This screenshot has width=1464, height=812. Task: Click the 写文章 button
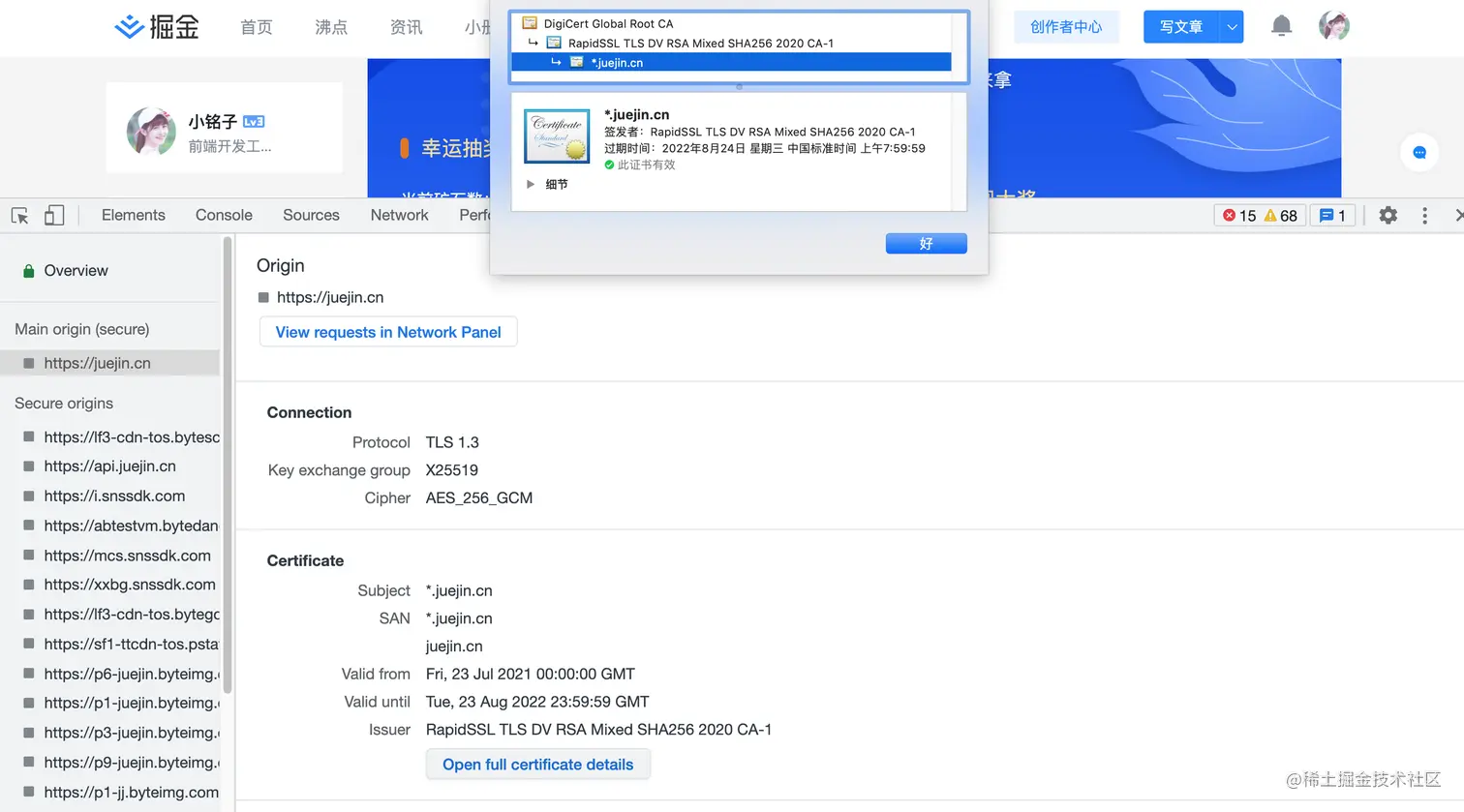point(1181,27)
